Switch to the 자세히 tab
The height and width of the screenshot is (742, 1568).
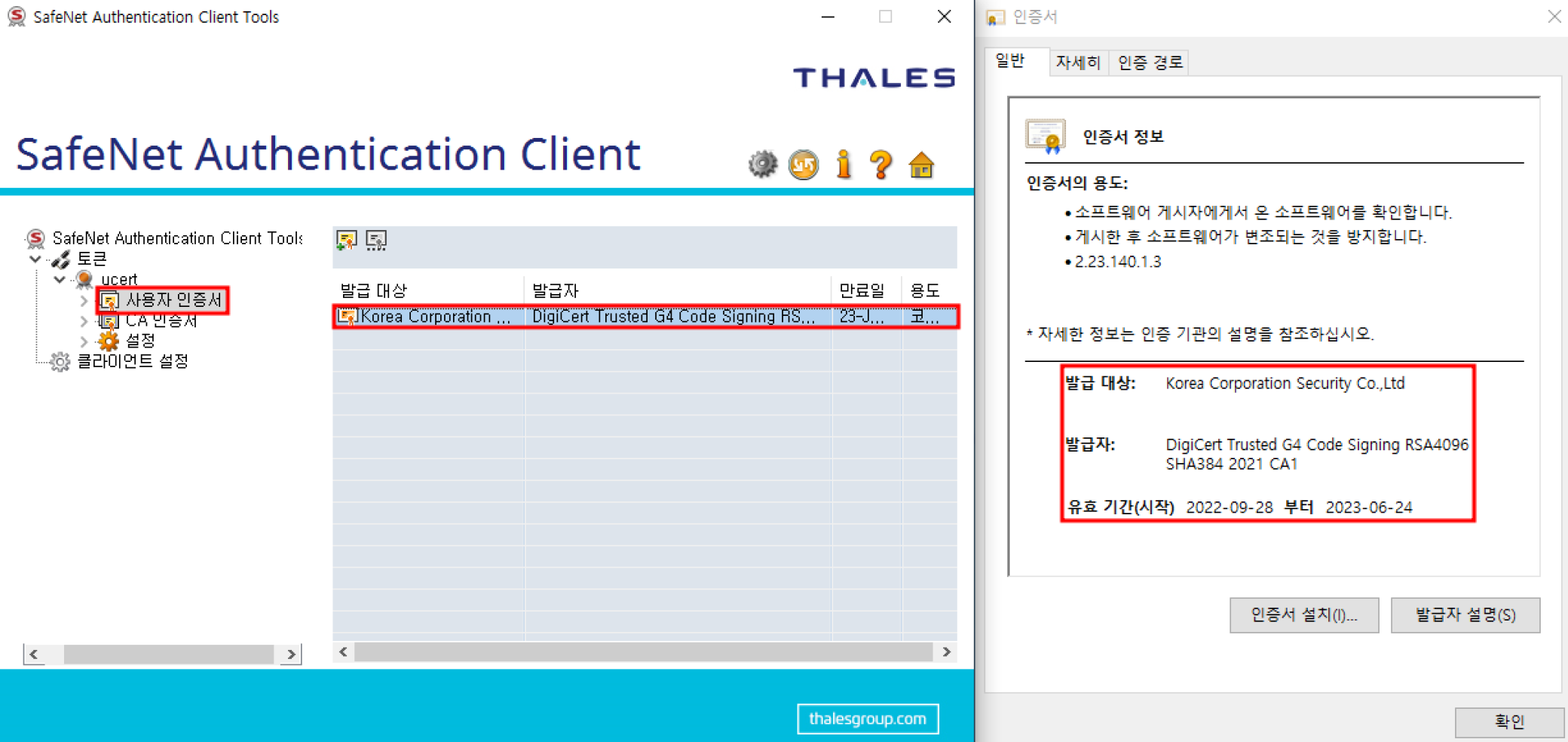tap(1078, 62)
